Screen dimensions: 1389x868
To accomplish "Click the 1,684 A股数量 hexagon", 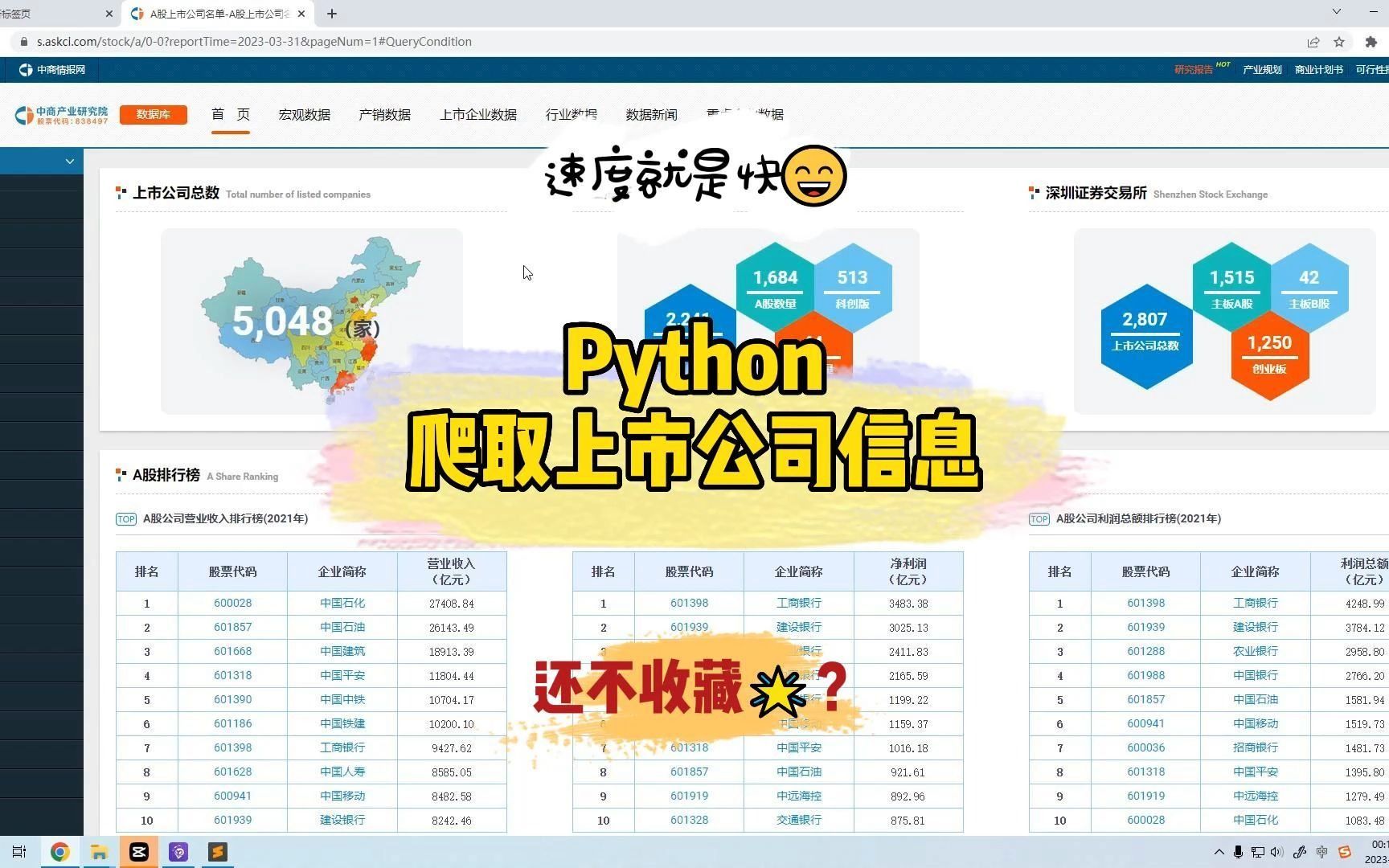I will tap(775, 288).
